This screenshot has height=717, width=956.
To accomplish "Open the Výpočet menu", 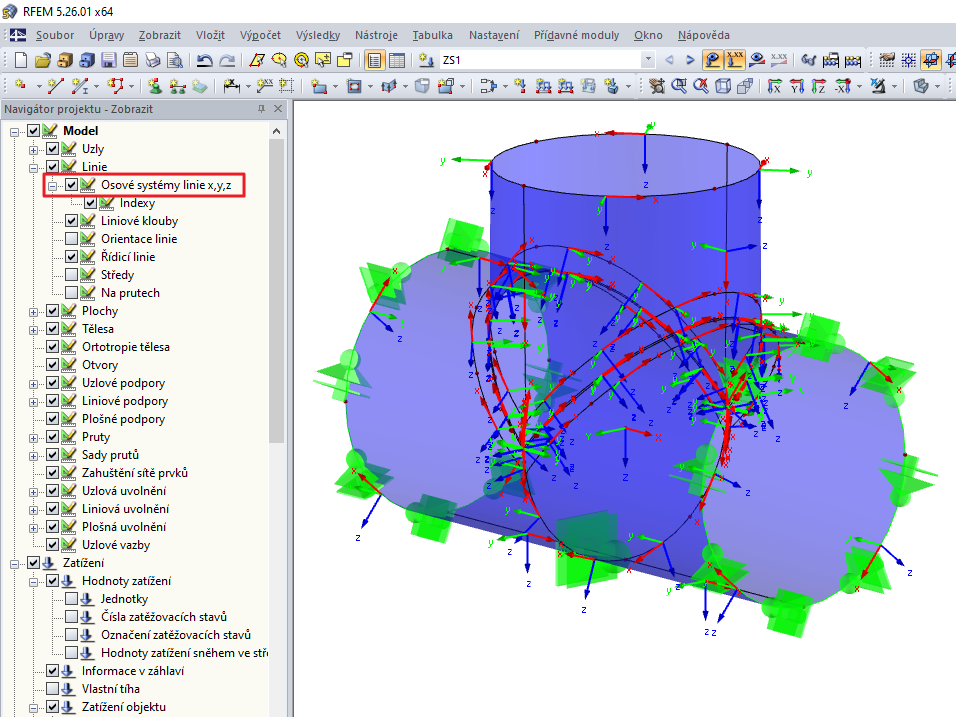I will point(260,35).
